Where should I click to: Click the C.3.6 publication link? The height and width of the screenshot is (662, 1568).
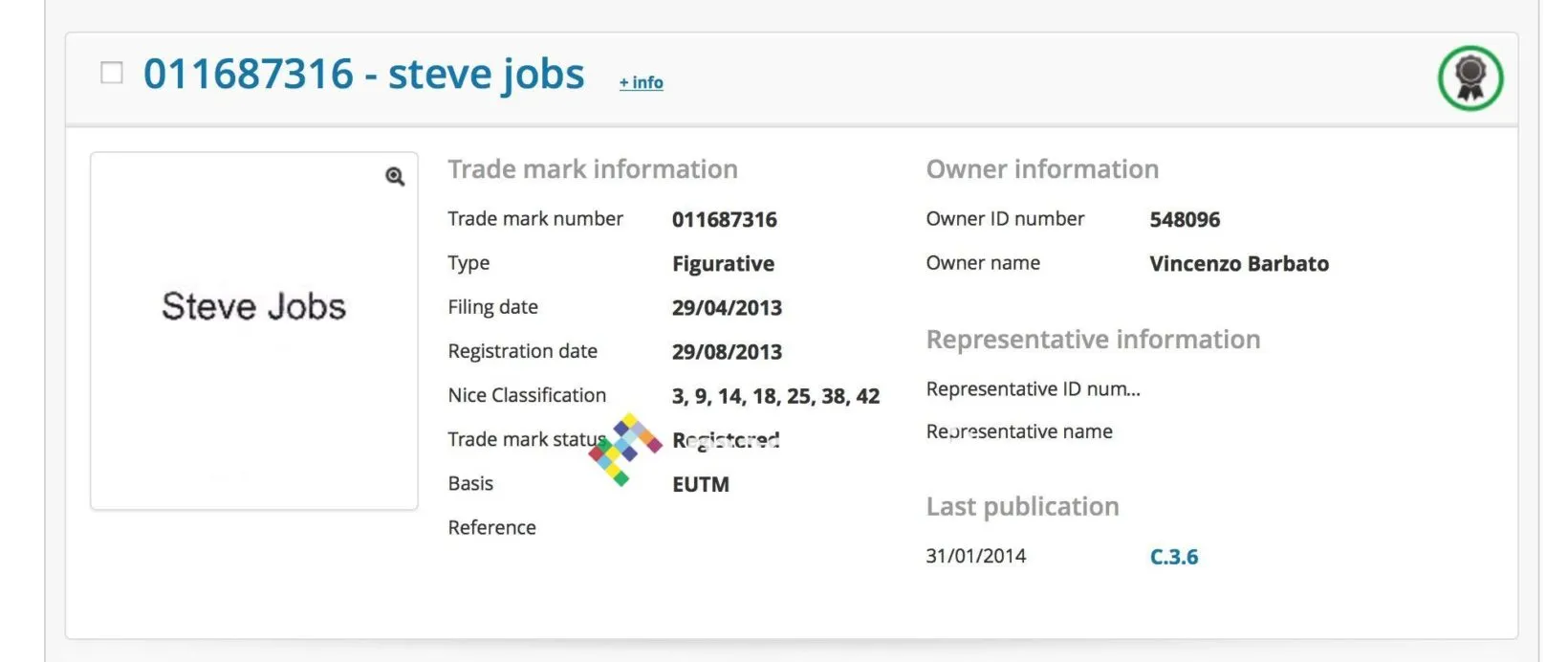[1174, 556]
